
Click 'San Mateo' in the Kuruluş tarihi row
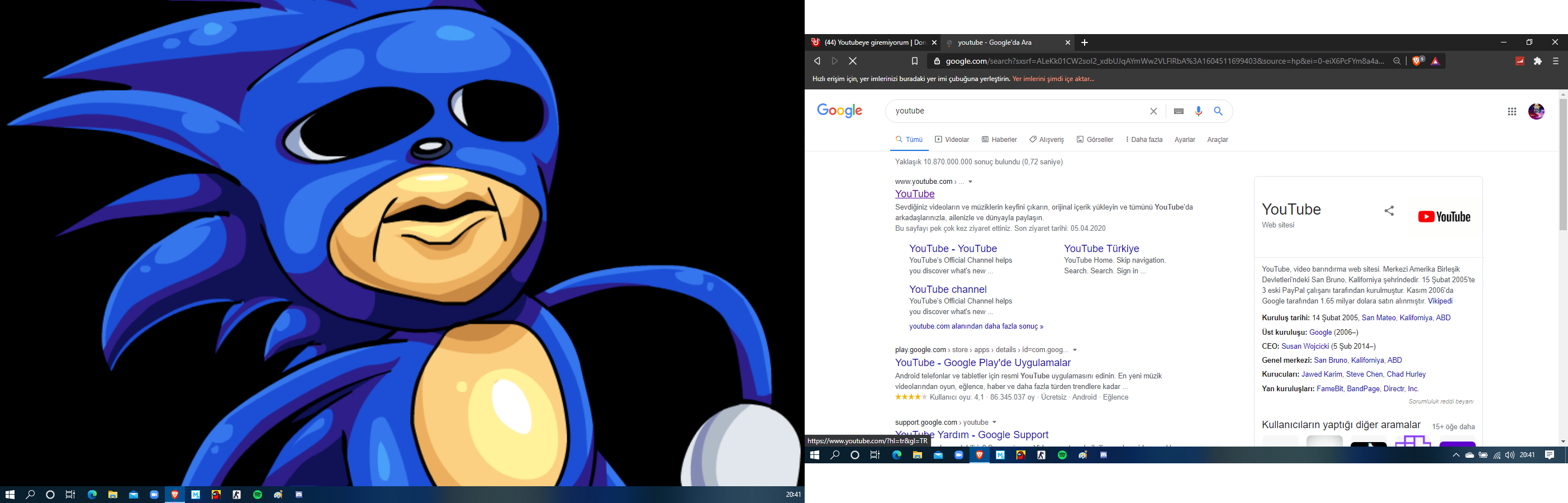tap(1378, 317)
